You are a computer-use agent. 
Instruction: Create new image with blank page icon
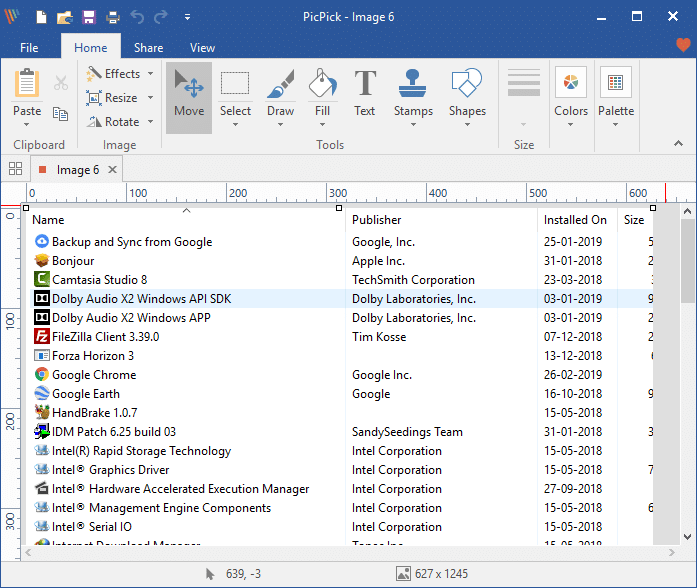41,17
